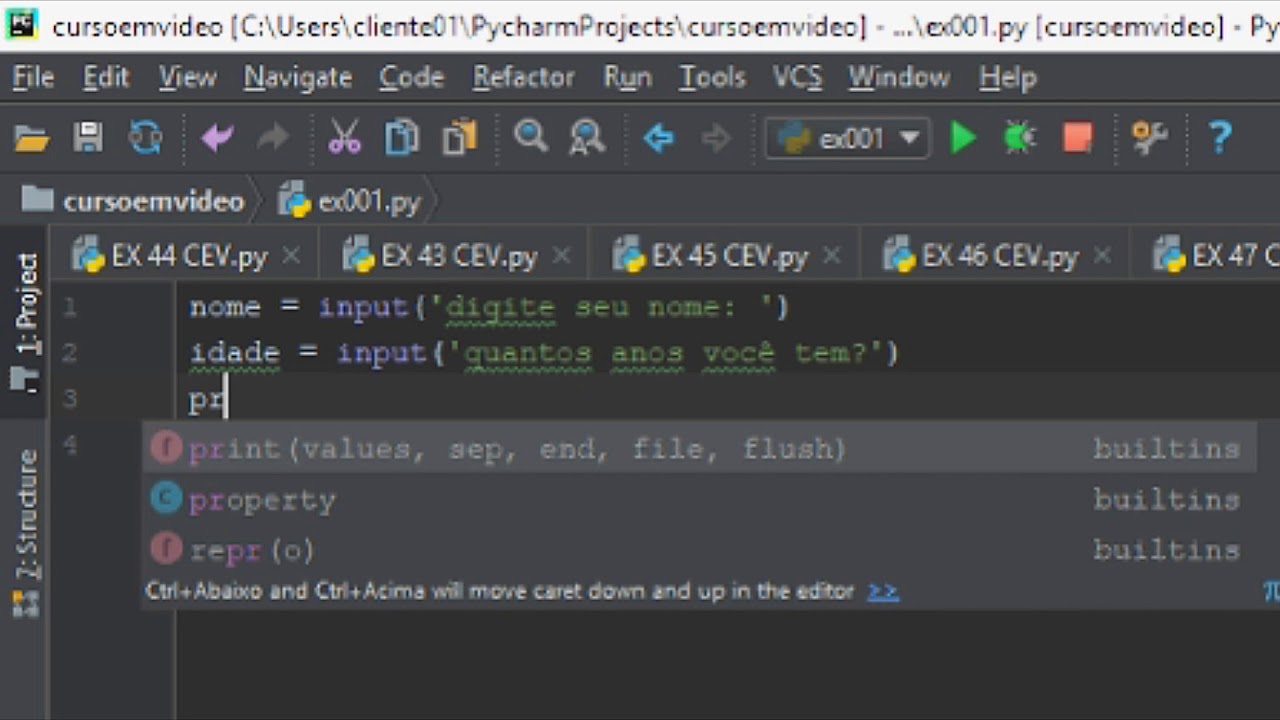Open Replace with magnifier A icon

[587, 138]
